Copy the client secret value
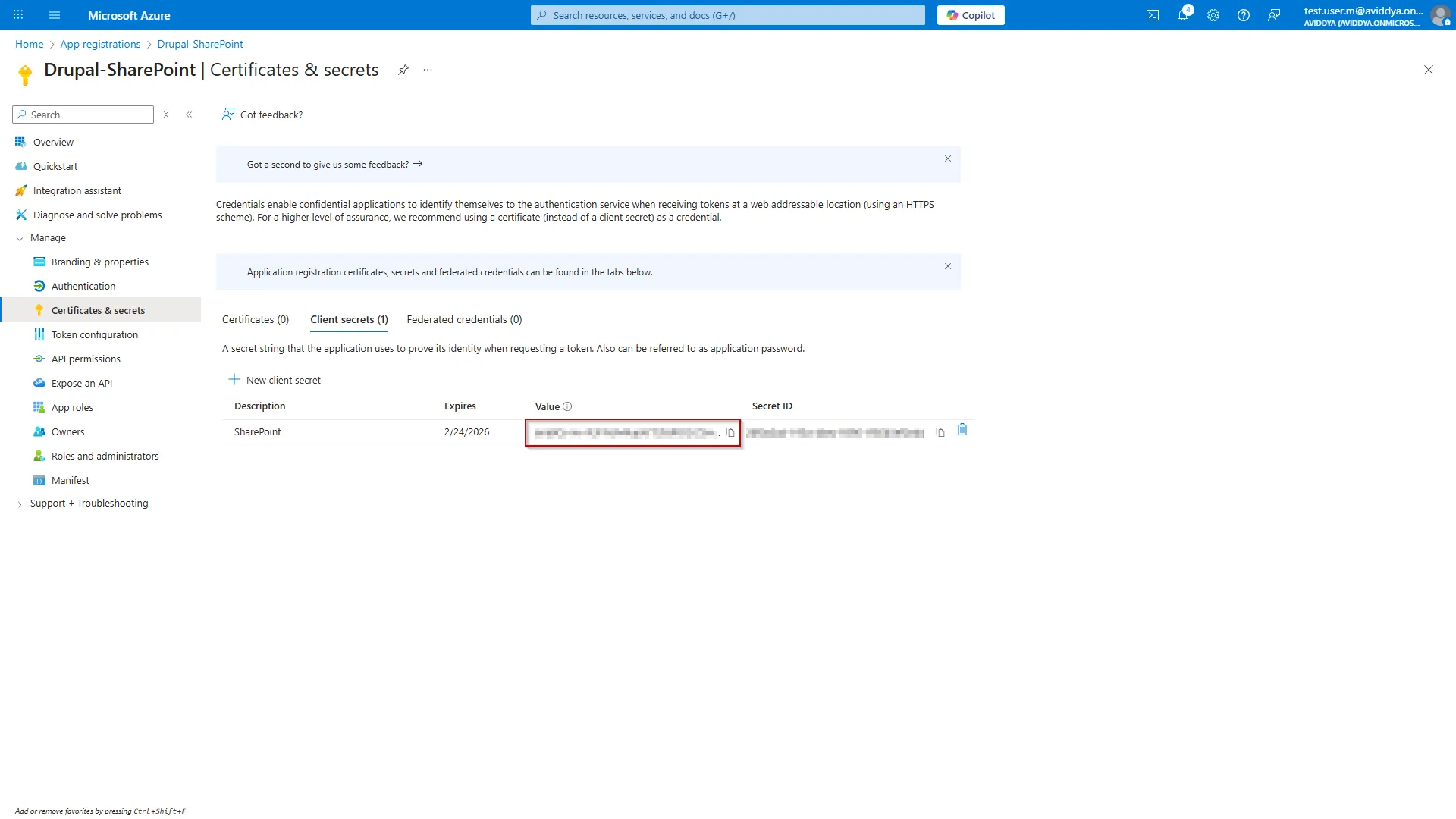The image size is (1456, 819). click(x=730, y=432)
